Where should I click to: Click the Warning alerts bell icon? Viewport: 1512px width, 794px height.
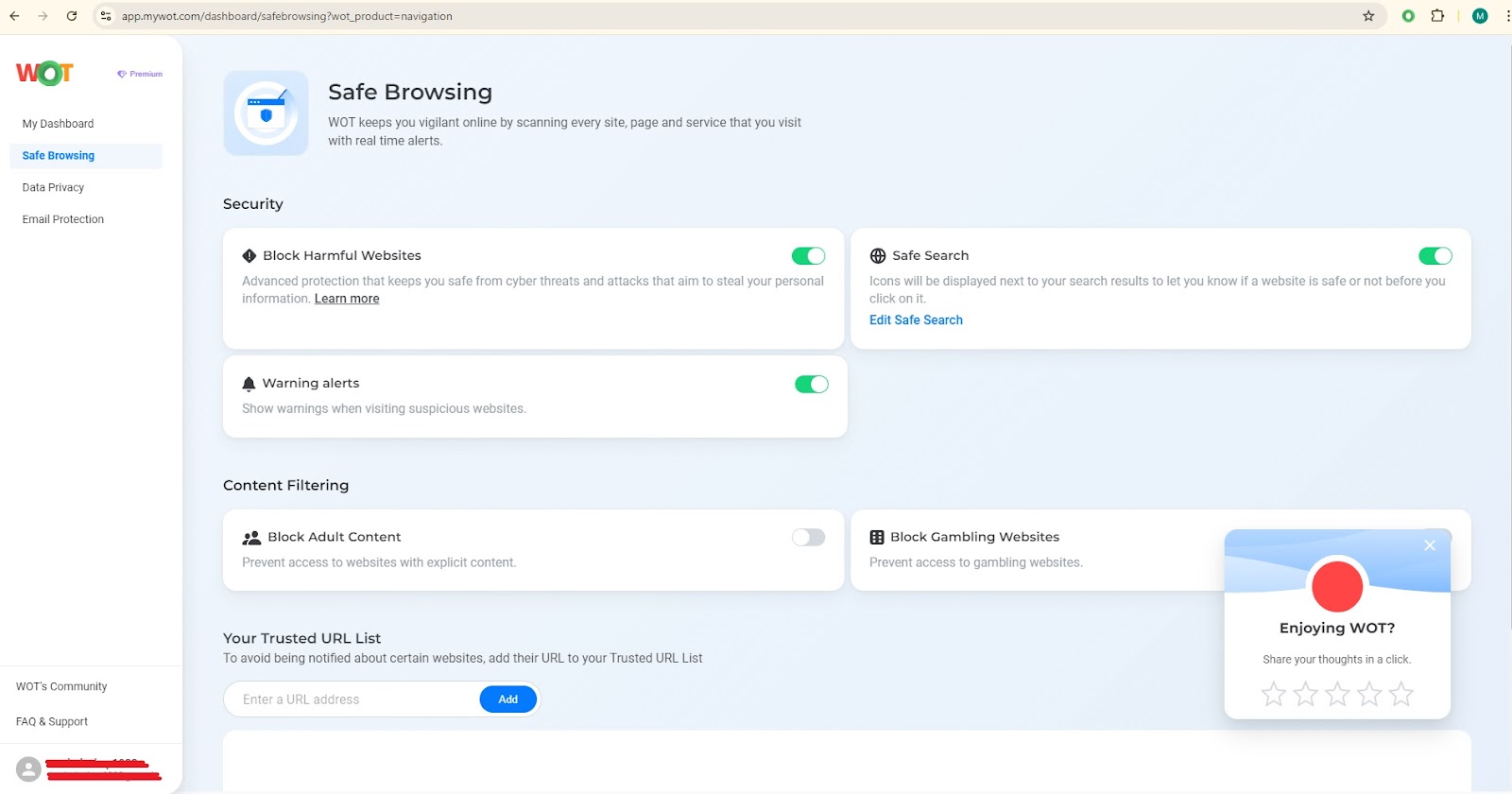click(x=249, y=384)
